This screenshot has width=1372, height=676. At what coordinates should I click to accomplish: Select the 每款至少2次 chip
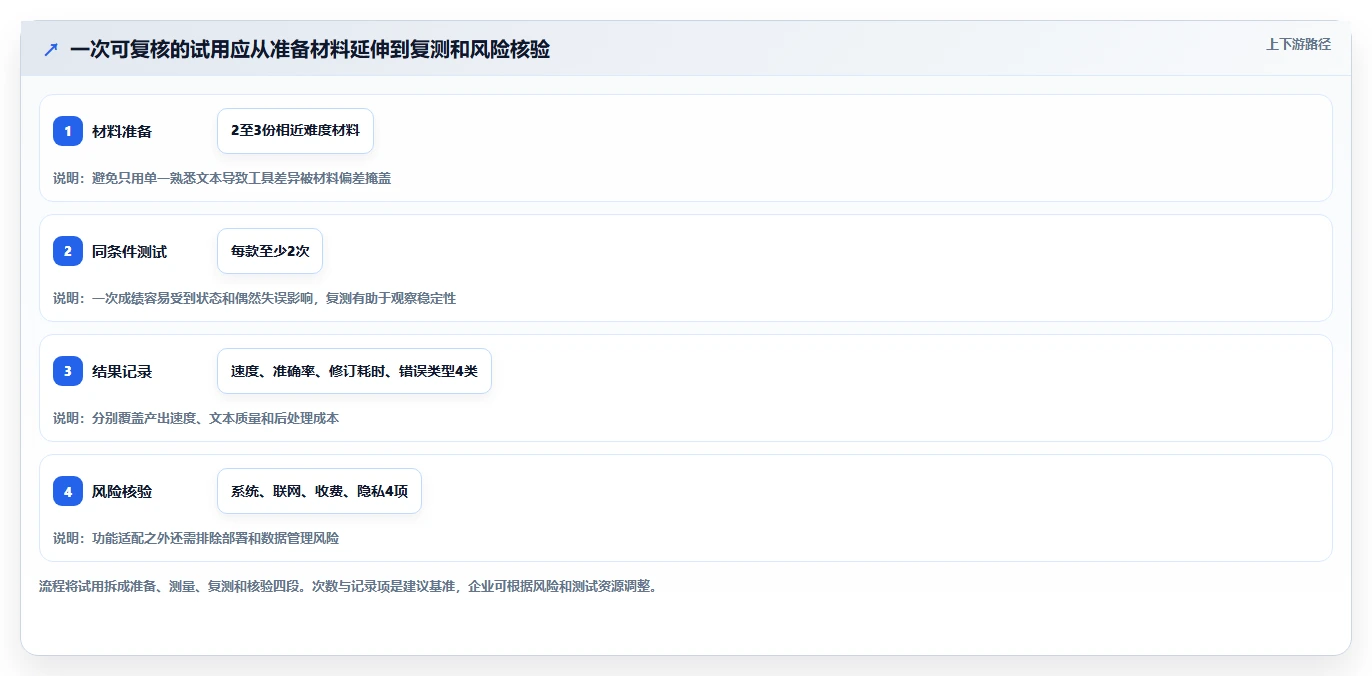[270, 251]
